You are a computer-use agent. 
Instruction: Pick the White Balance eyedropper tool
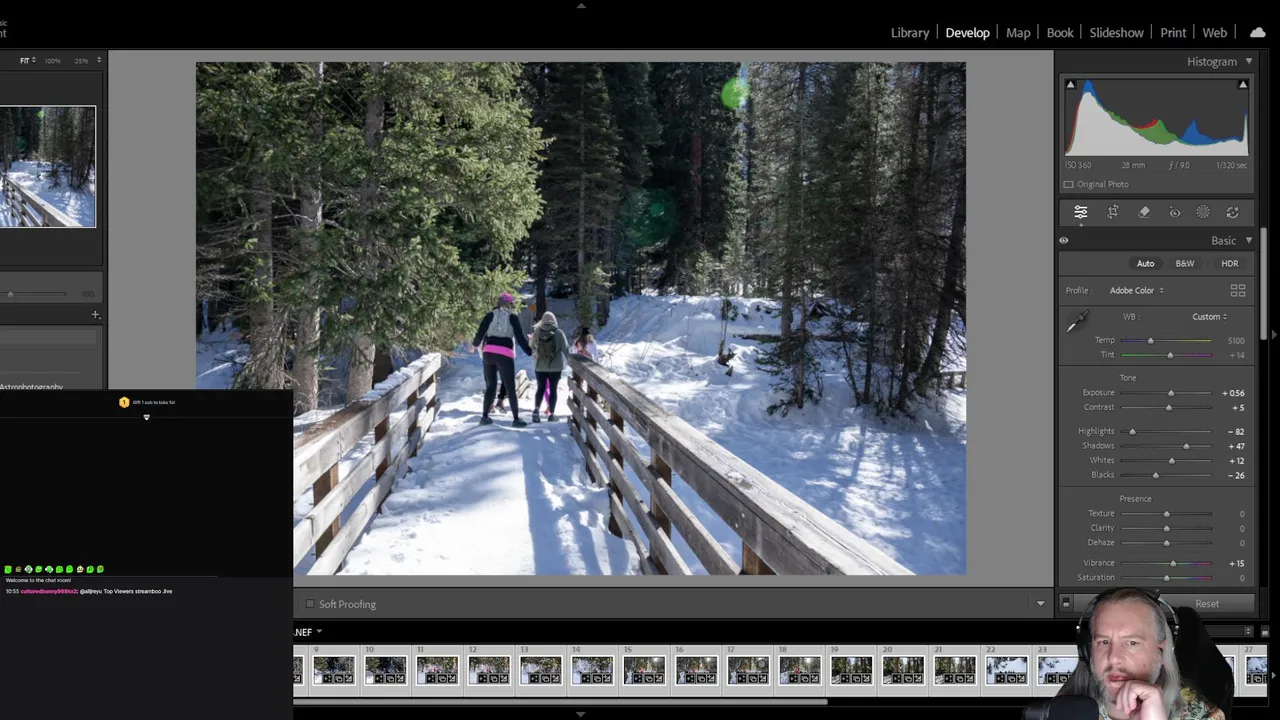pyautogui.click(x=1077, y=322)
